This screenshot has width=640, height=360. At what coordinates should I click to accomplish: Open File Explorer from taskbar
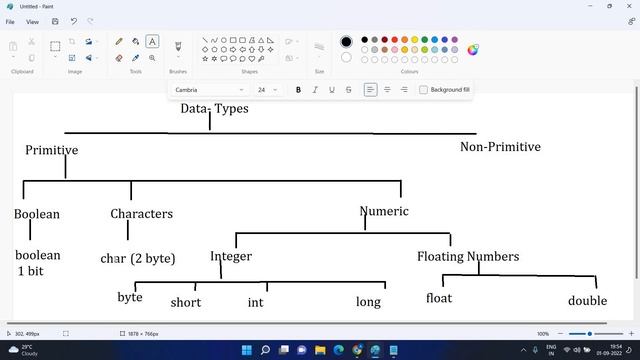point(320,350)
